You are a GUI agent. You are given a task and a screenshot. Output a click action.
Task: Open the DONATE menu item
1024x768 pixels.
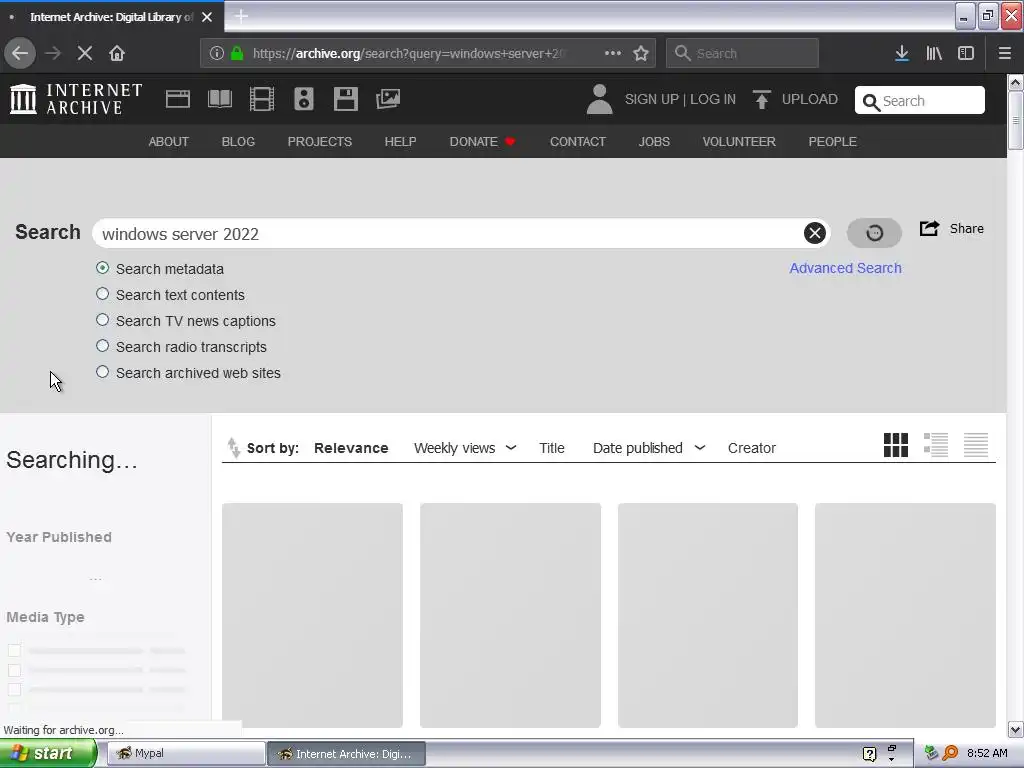point(482,142)
